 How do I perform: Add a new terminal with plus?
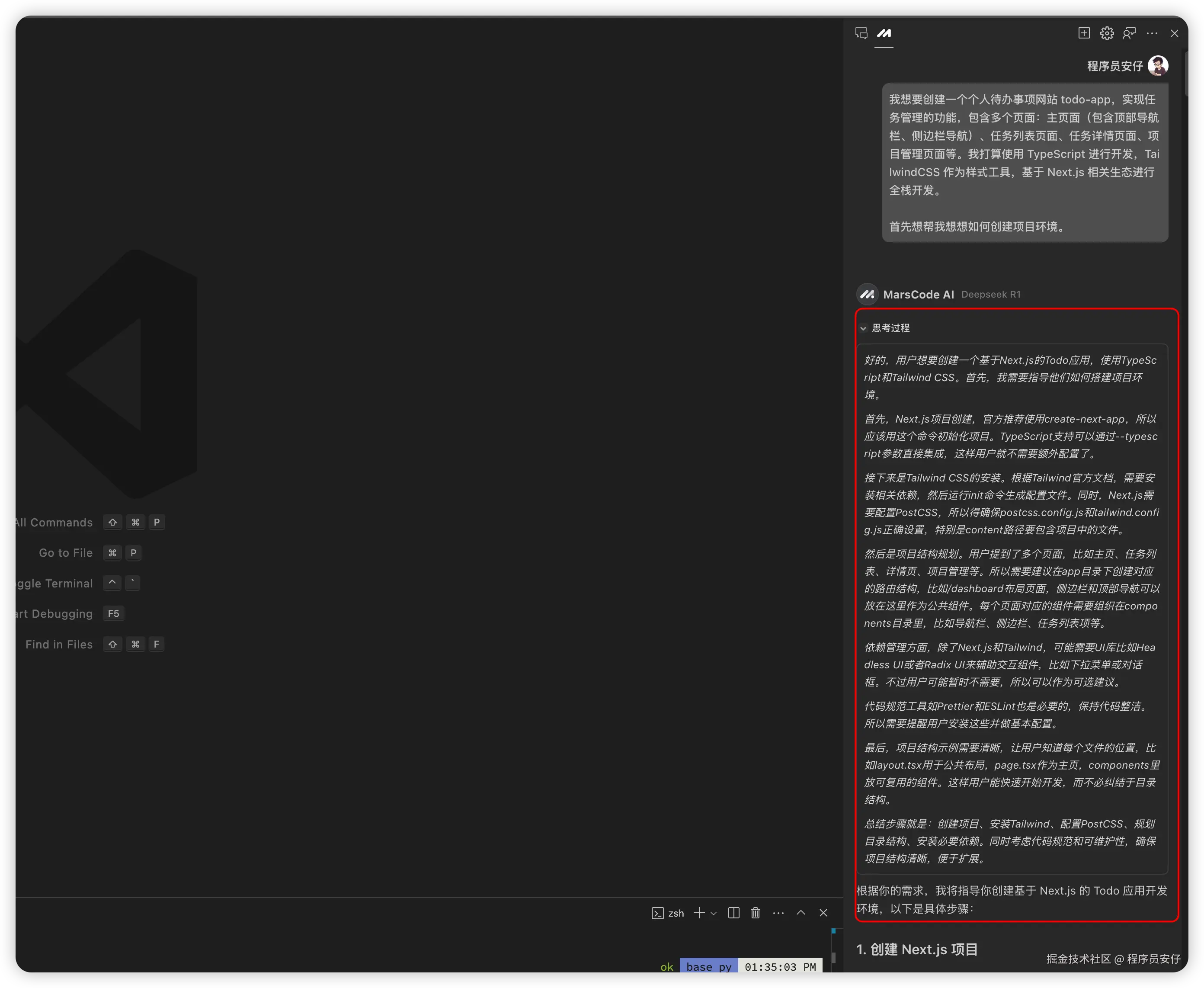click(699, 913)
